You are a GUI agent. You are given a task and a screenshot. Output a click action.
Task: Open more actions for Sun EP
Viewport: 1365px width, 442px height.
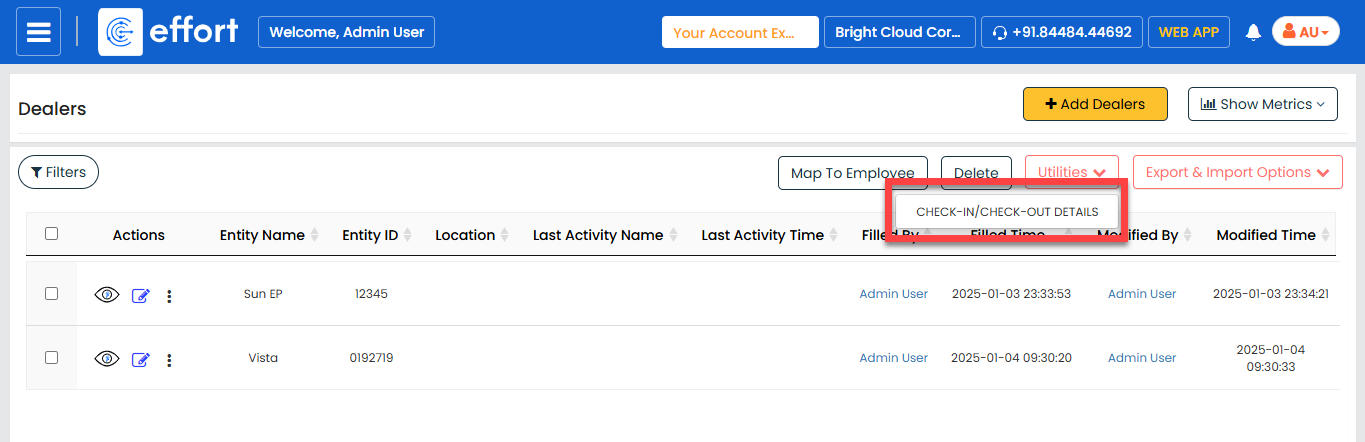[x=169, y=296]
